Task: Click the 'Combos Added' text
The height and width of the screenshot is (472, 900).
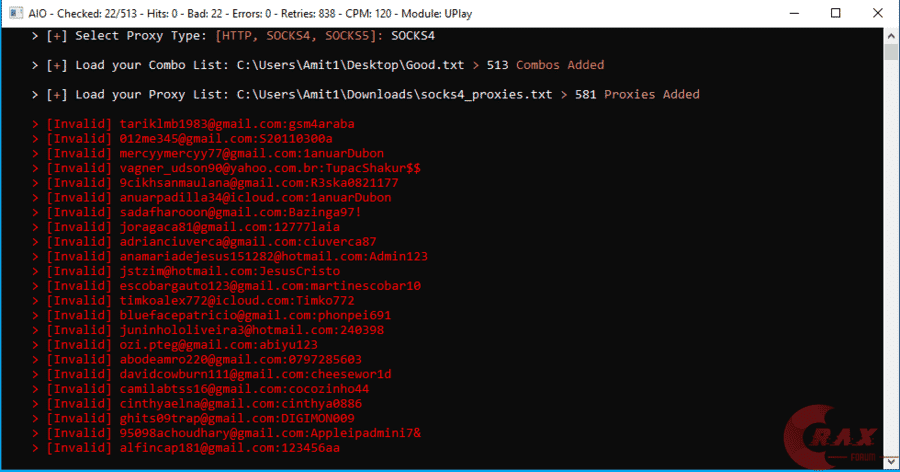Action: coord(560,65)
